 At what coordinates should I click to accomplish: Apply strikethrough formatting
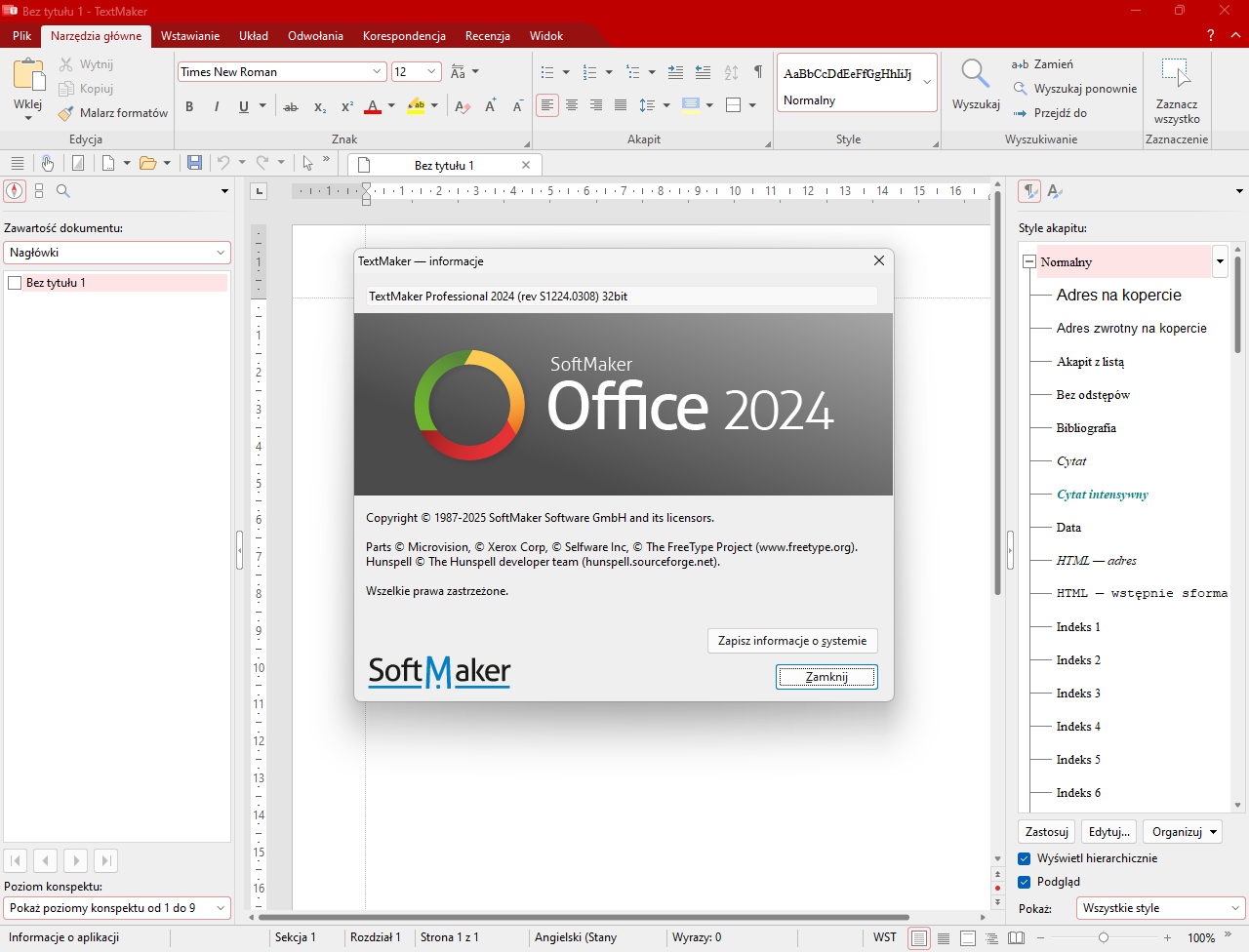click(291, 106)
